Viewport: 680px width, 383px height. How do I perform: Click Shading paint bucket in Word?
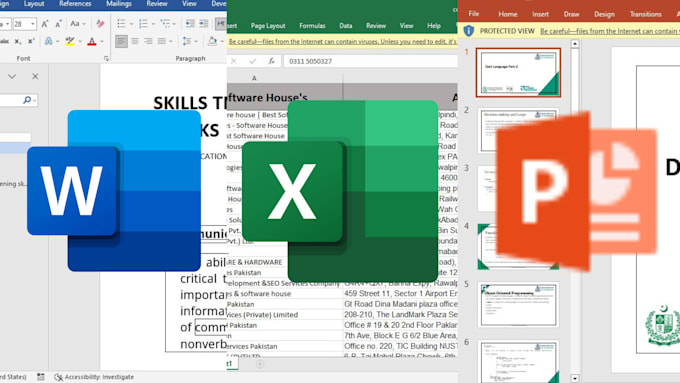click(212, 41)
